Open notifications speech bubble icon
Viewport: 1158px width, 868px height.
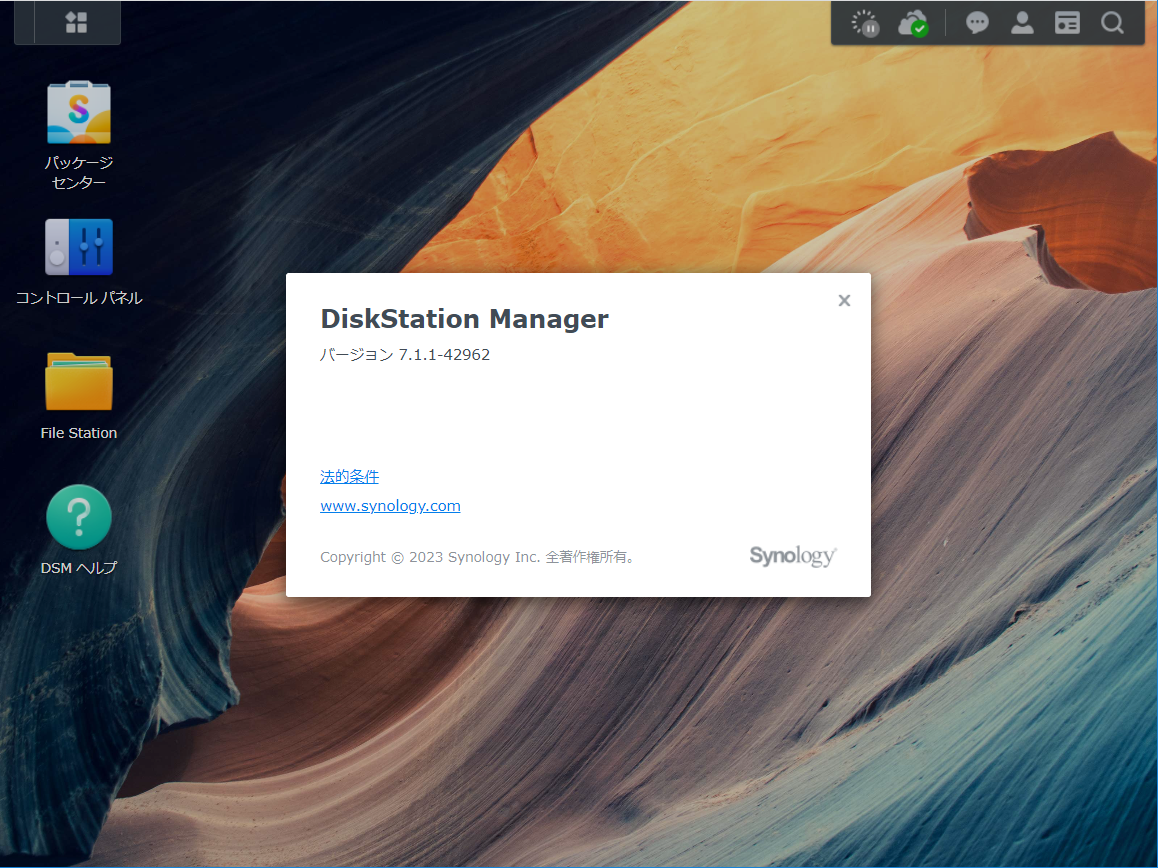tap(976, 23)
